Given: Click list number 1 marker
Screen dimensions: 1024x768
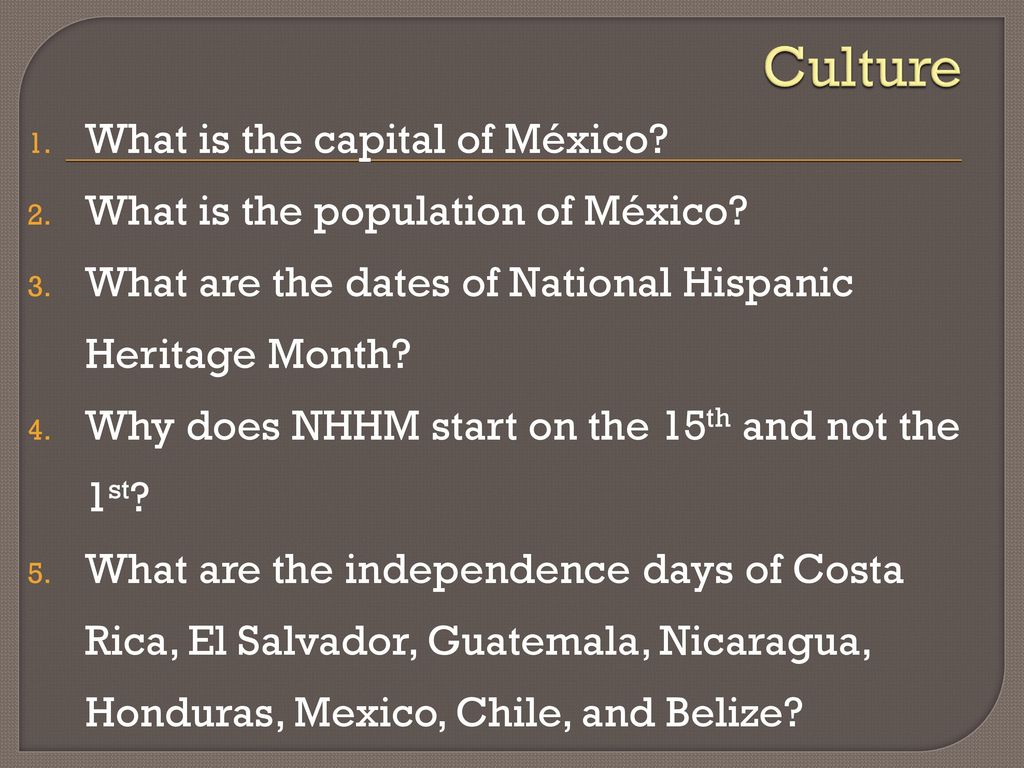Looking at the screenshot, I should pyautogui.click(x=40, y=143).
